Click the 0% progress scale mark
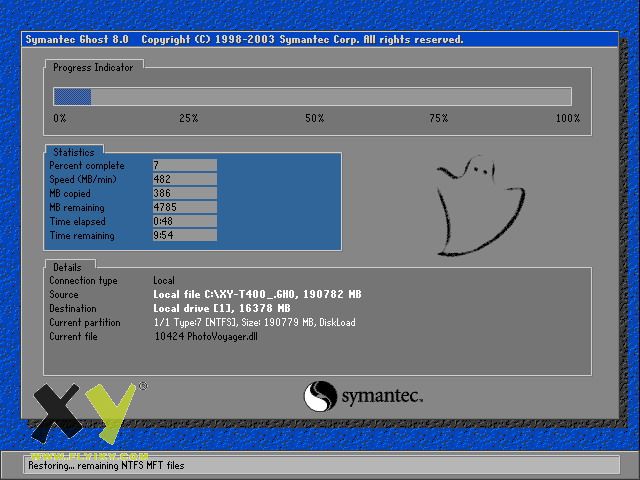The image size is (640, 480). pos(60,118)
